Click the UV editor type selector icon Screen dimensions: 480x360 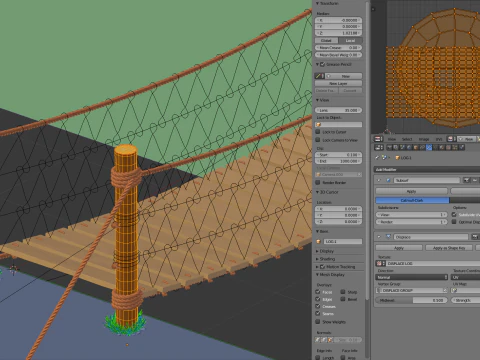pos(378,139)
